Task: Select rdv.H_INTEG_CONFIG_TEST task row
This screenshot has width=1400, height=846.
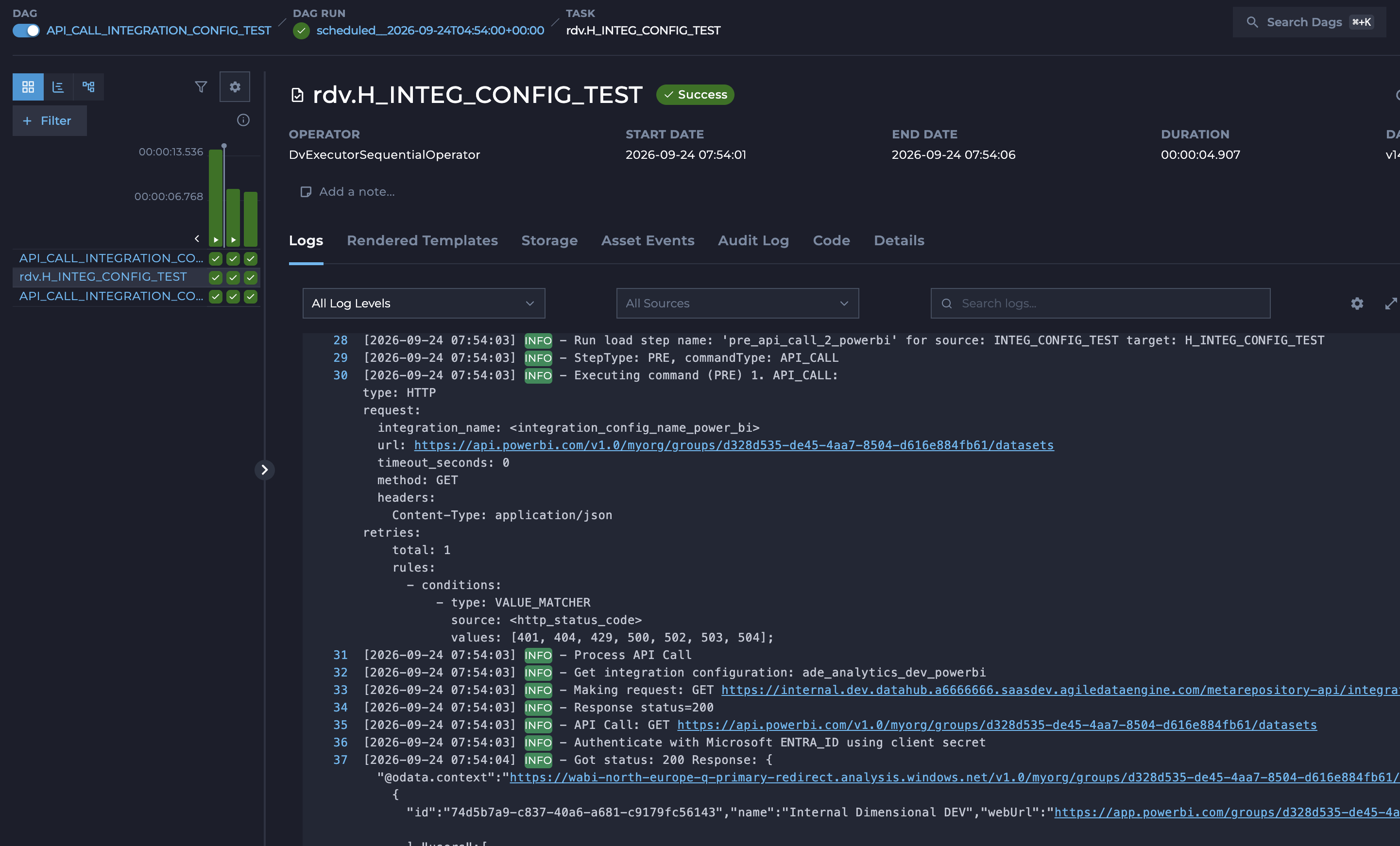Action: (103, 277)
